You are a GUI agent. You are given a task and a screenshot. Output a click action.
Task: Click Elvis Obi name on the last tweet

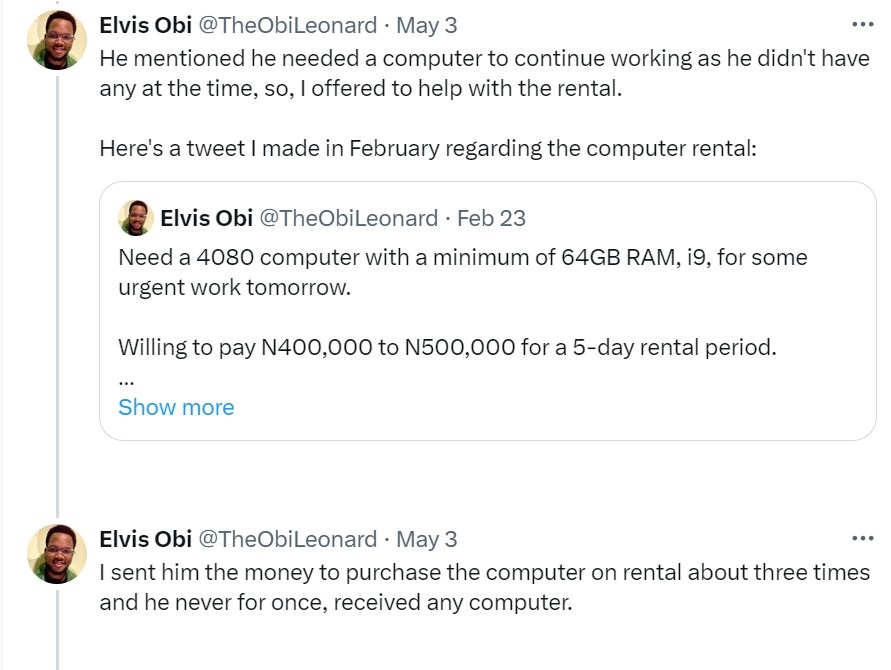[x=145, y=539]
